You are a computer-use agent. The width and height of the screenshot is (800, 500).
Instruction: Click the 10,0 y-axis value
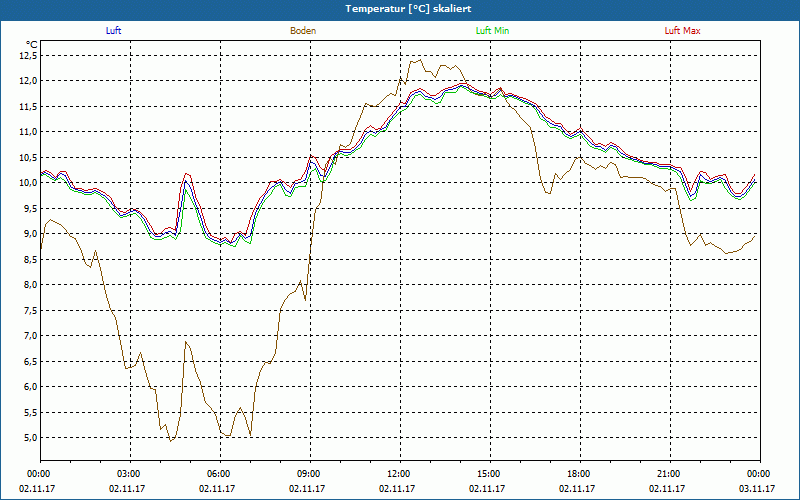pos(28,183)
